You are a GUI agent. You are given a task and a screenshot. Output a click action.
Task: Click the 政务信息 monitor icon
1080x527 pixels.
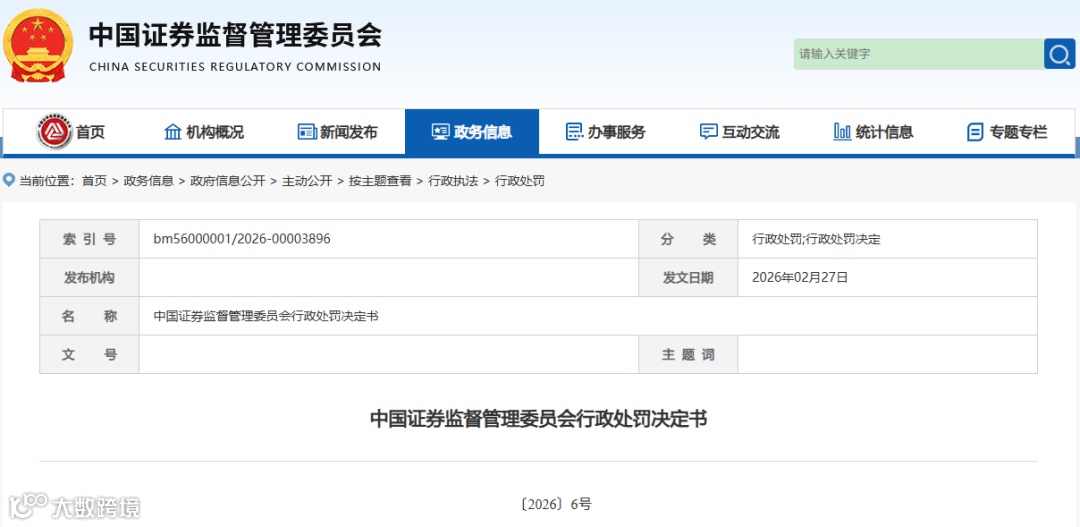pyautogui.click(x=441, y=132)
